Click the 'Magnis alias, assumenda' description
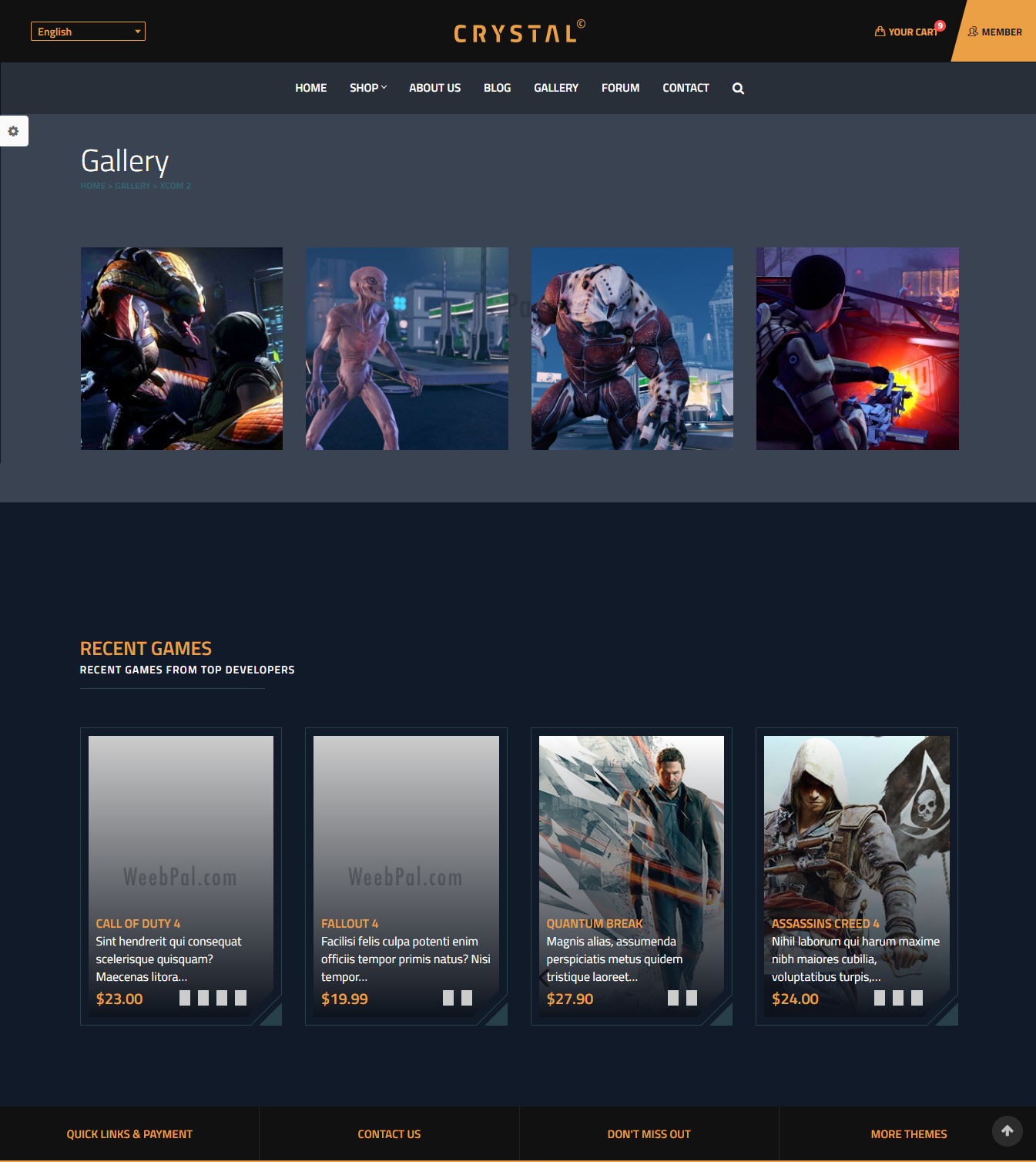The height and width of the screenshot is (1162, 1036). click(x=615, y=959)
